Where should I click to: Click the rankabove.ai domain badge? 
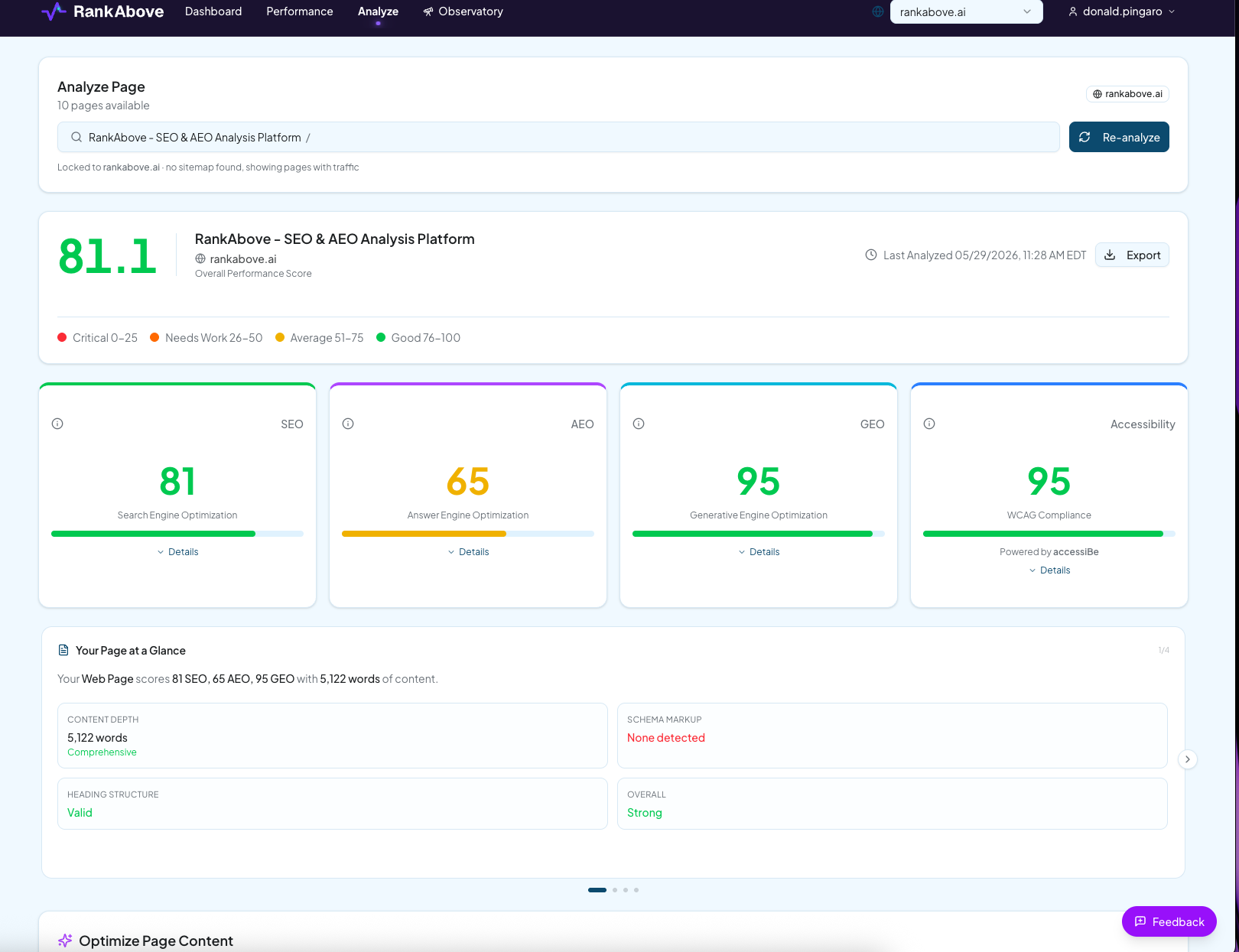[1127, 94]
